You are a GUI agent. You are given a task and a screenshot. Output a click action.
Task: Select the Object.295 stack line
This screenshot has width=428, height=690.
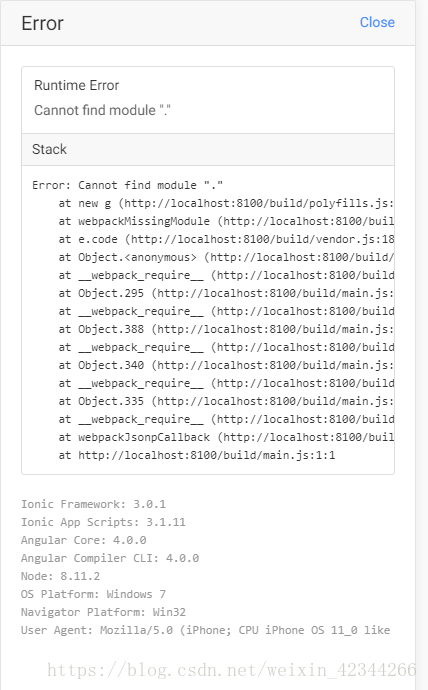(226, 294)
